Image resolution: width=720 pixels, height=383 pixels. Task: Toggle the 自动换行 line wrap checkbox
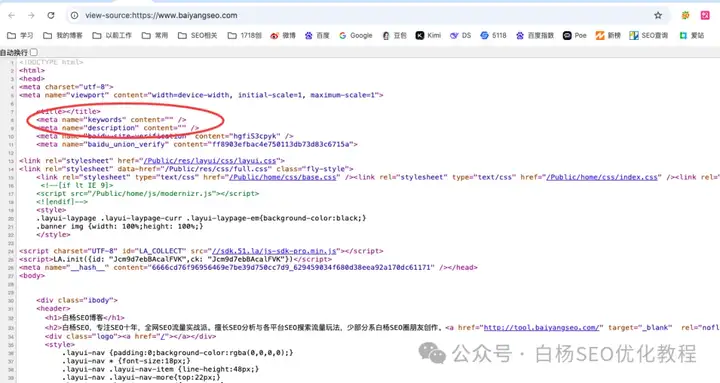tap(34, 52)
